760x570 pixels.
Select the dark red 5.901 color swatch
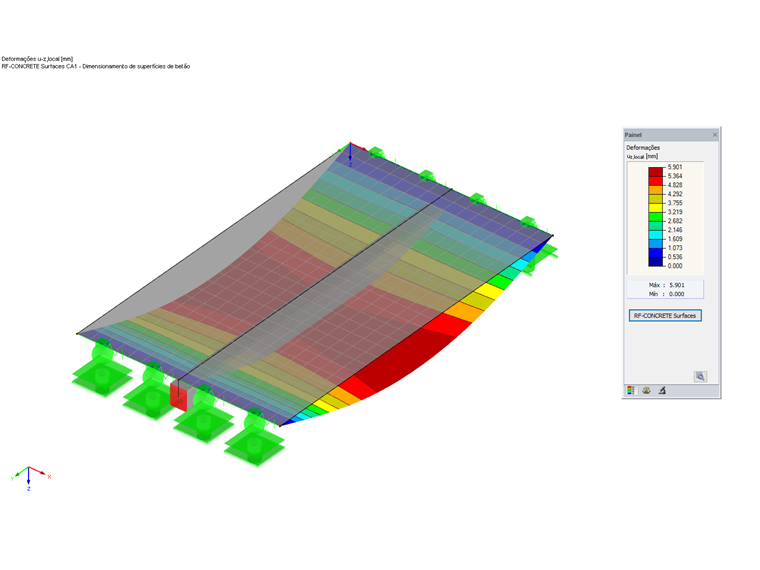[656, 172]
